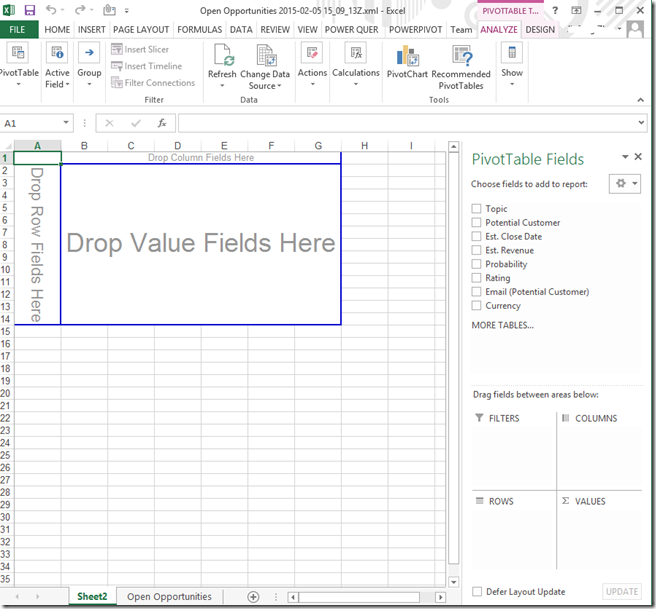Image resolution: width=656 pixels, height=609 pixels.
Task: Click the Save icon in quick access toolbar
Action: (30, 10)
